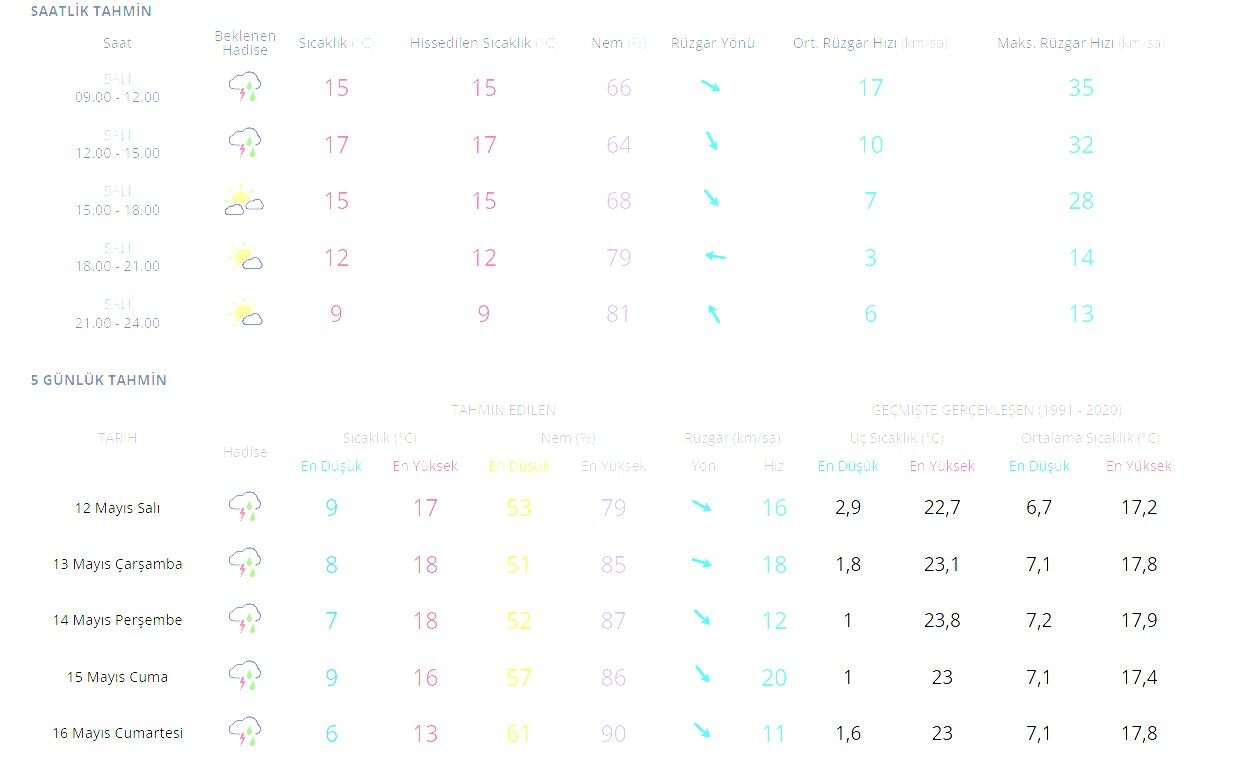The image size is (1259, 766).
Task: Click the 13 Mayıs Çarşamba date label
Action: (117, 564)
